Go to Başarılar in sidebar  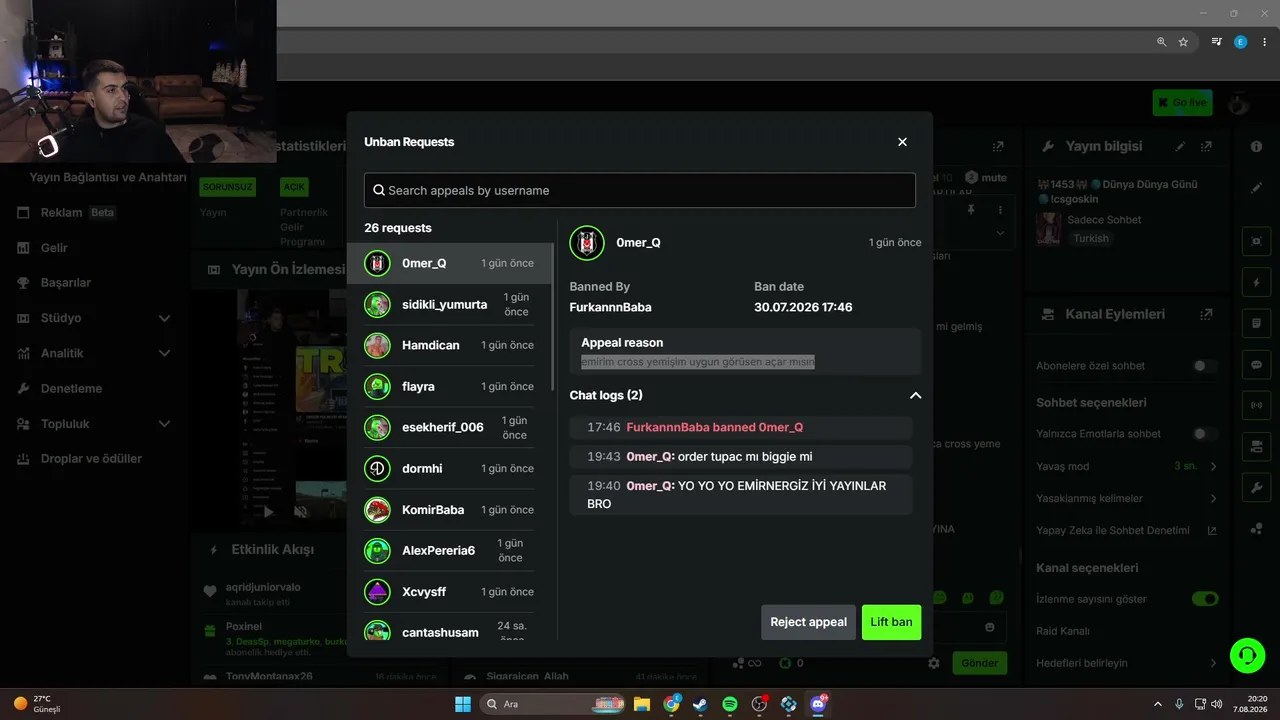pyautogui.click(x=65, y=283)
